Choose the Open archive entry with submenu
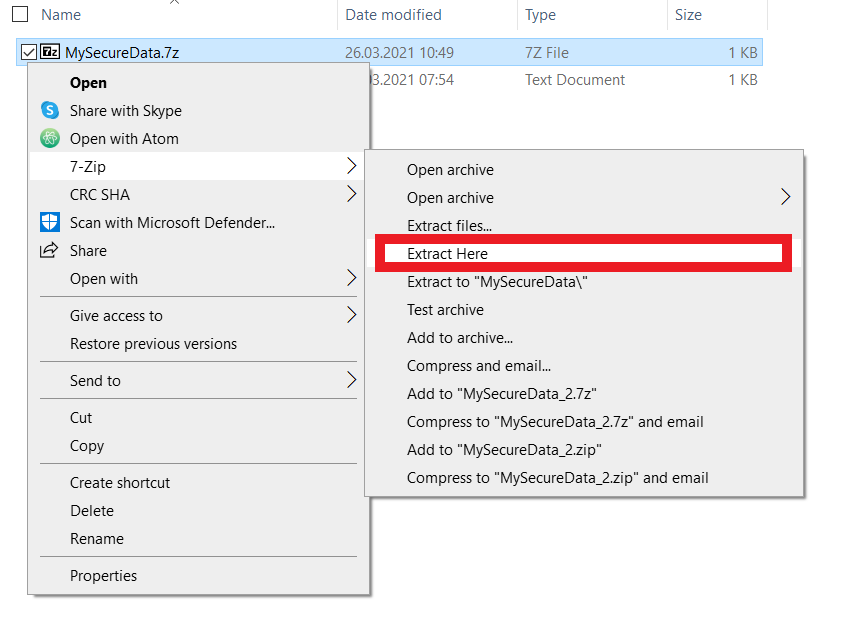This screenshot has width=850, height=619. point(584,198)
